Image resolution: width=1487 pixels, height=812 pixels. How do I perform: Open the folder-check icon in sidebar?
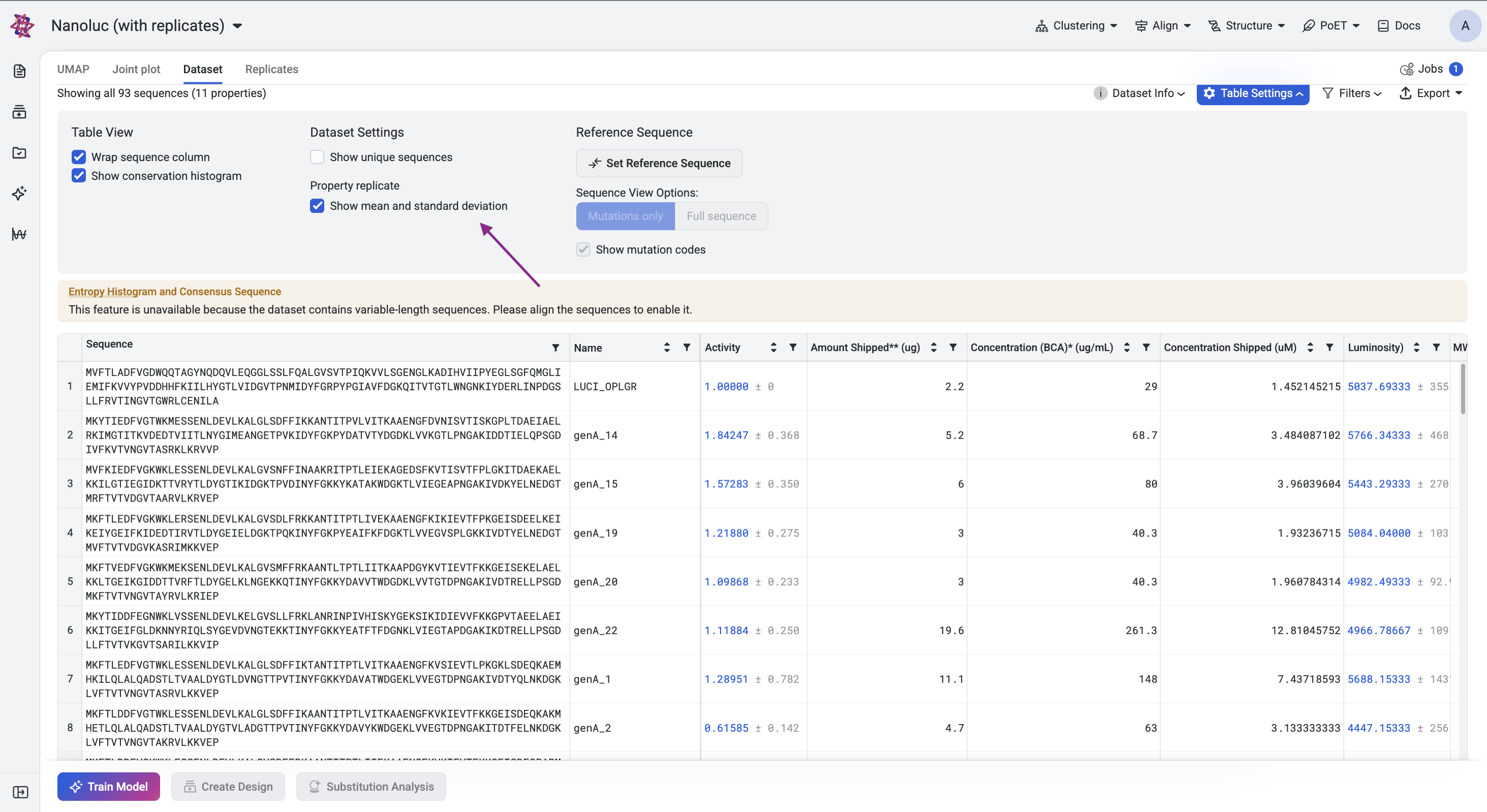point(20,152)
